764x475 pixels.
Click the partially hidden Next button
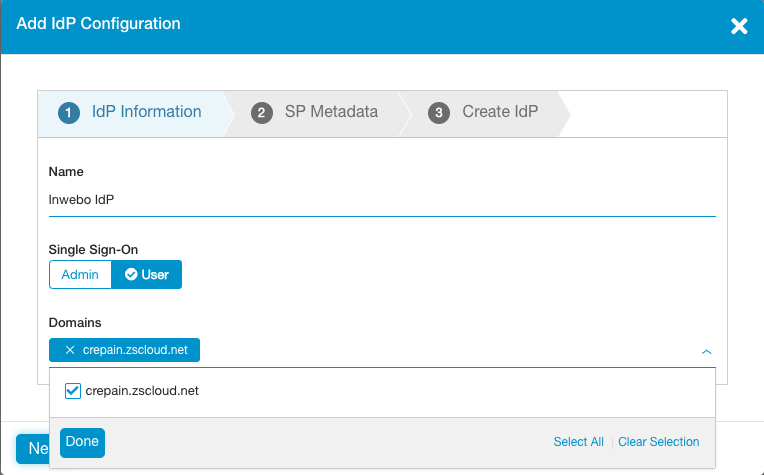tap(33, 449)
